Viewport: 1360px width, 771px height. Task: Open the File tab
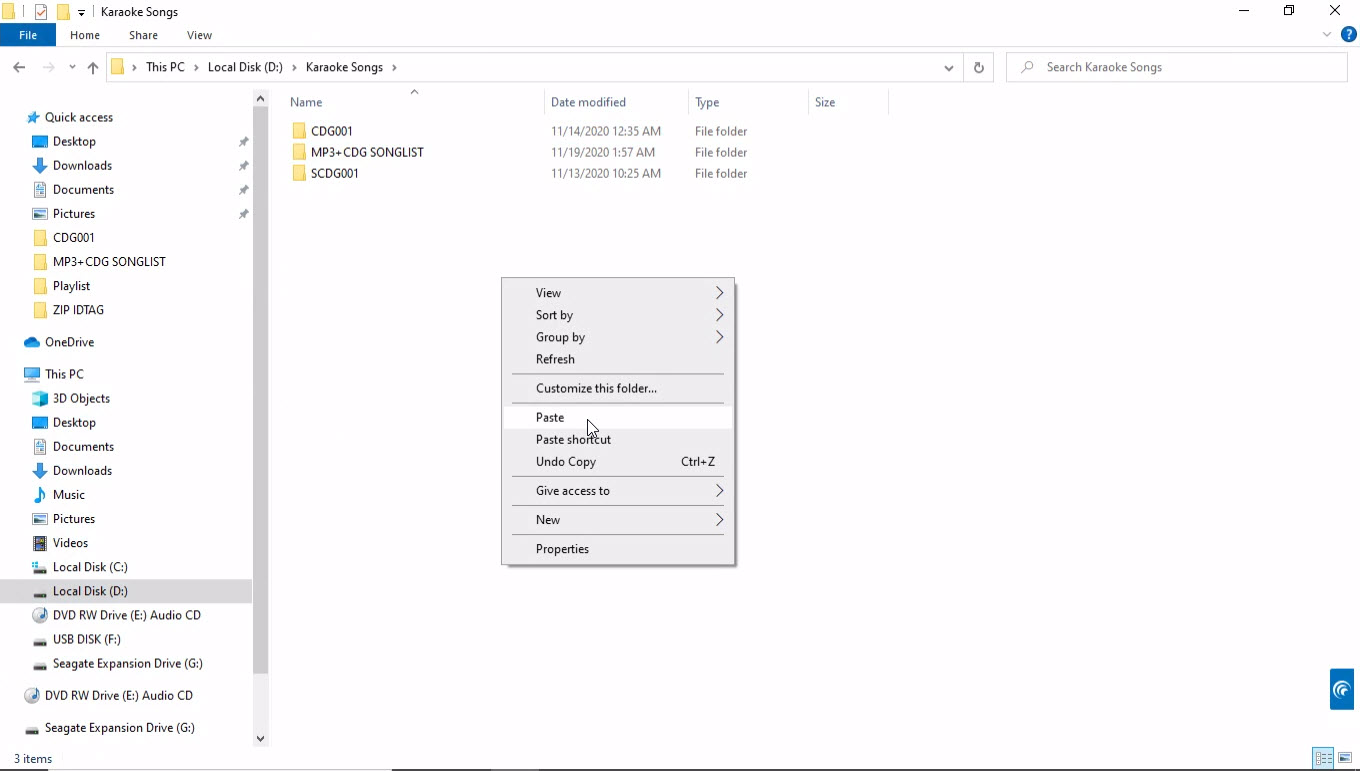(28, 35)
